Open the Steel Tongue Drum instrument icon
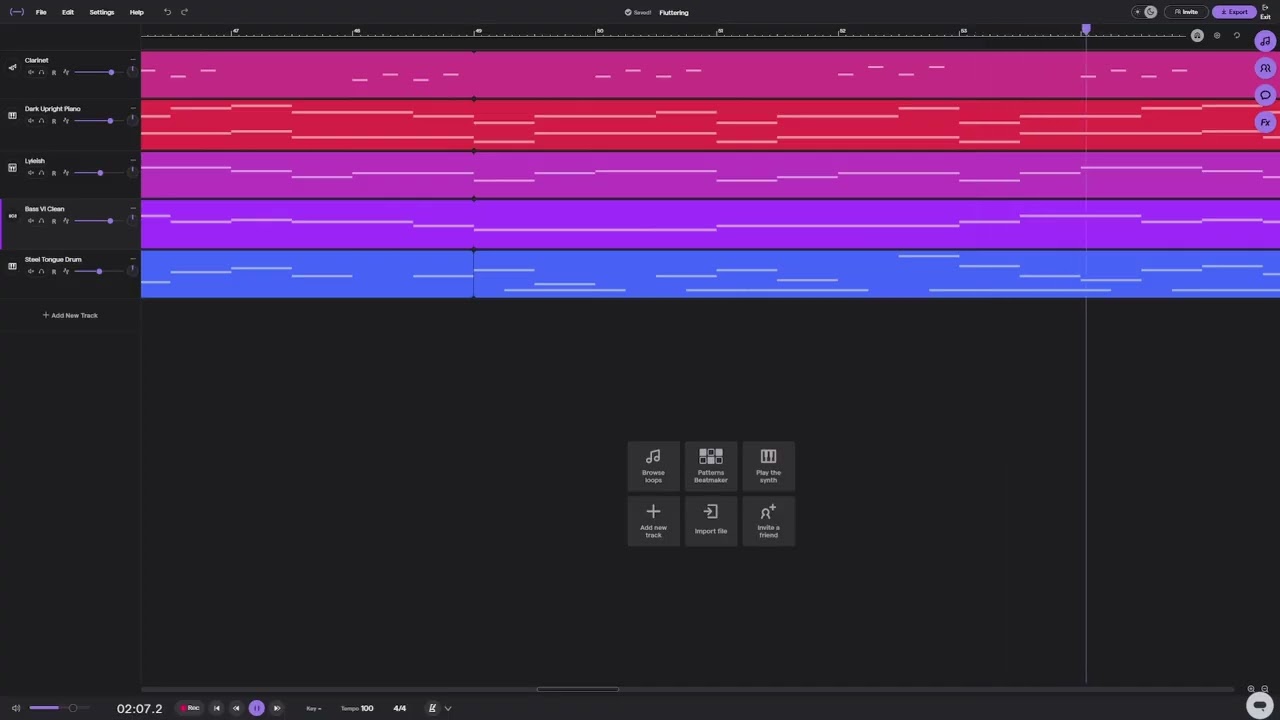The height and width of the screenshot is (720, 1280). pyautogui.click(x=12, y=266)
